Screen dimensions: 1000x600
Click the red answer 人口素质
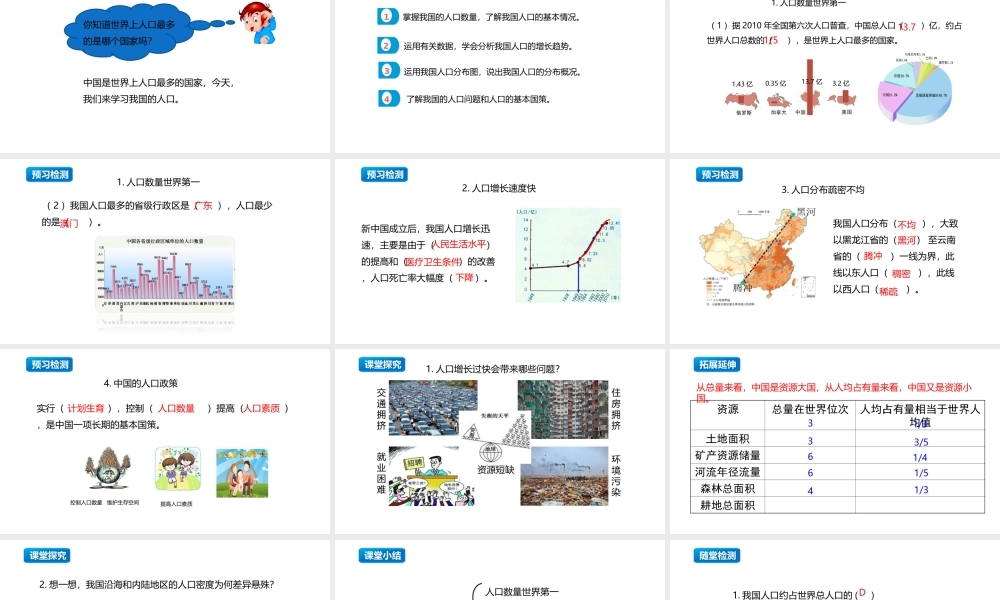[261, 408]
